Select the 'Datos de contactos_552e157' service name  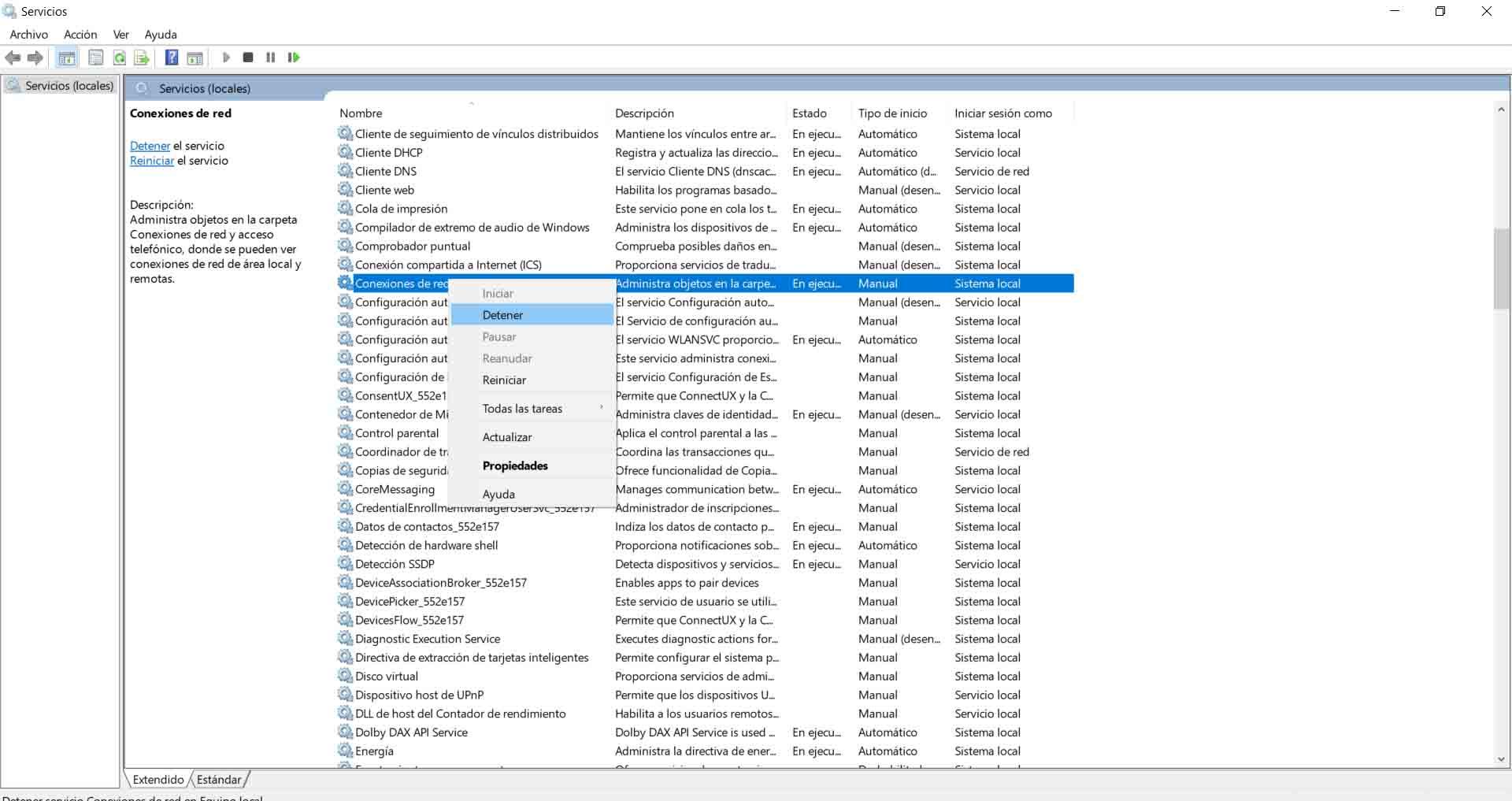(x=427, y=526)
